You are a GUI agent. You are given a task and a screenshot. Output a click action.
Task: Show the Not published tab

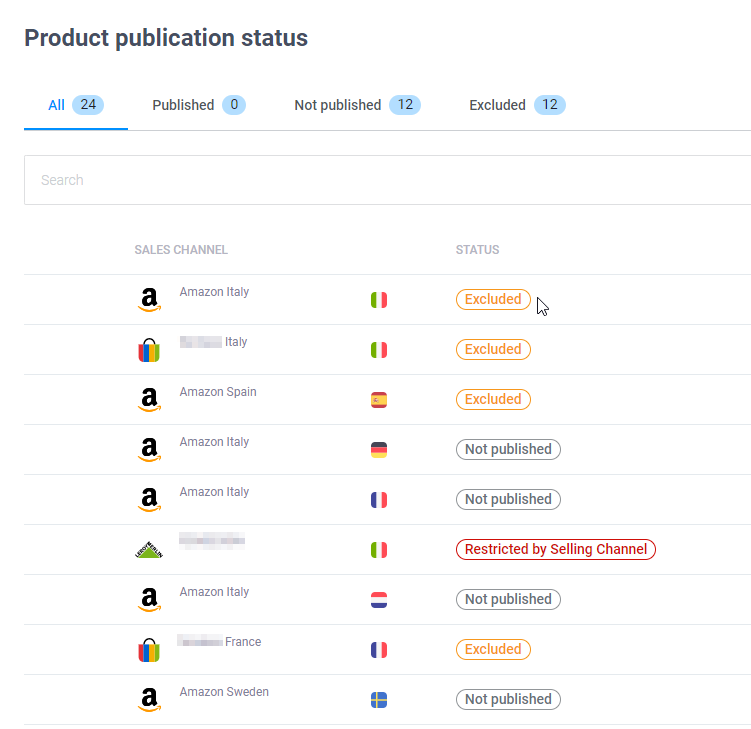pyautogui.click(x=356, y=105)
